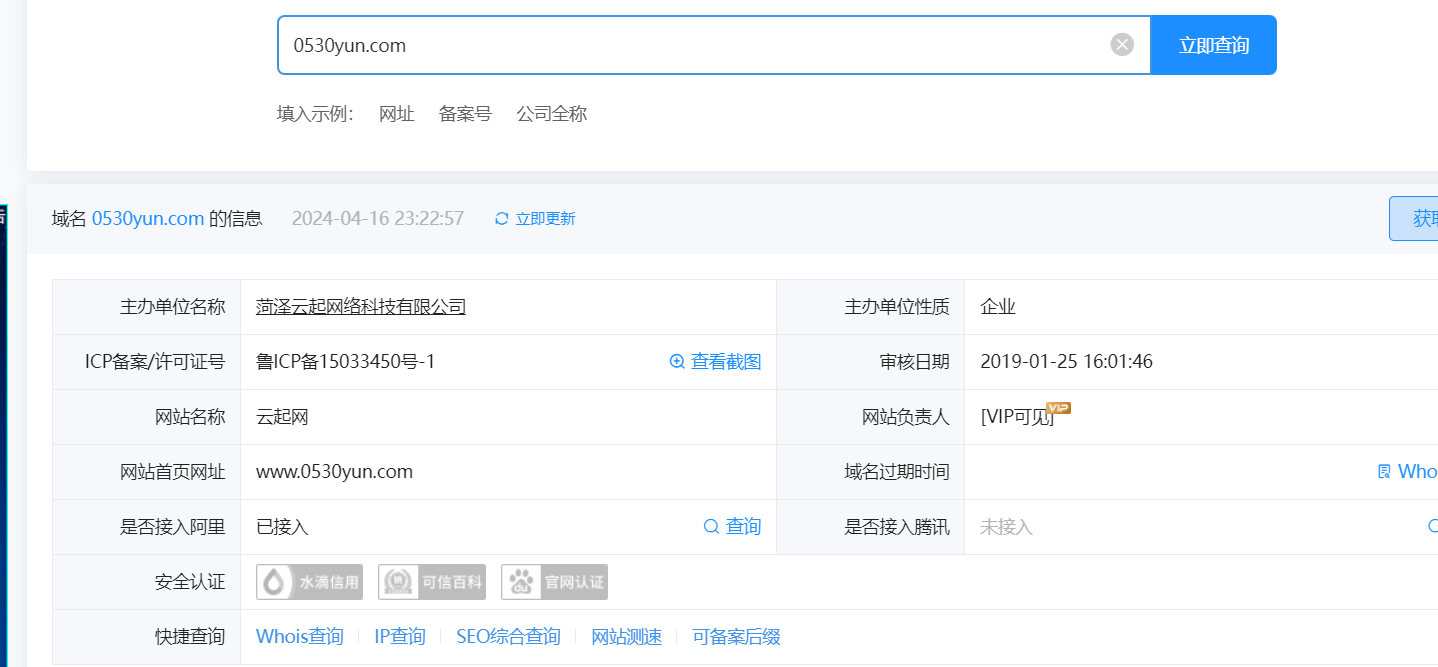Screen dimensions: 1438x667
Task: Select the ICP number 鲁ICP备15033450号-1 text
Action: click(346, 362)
